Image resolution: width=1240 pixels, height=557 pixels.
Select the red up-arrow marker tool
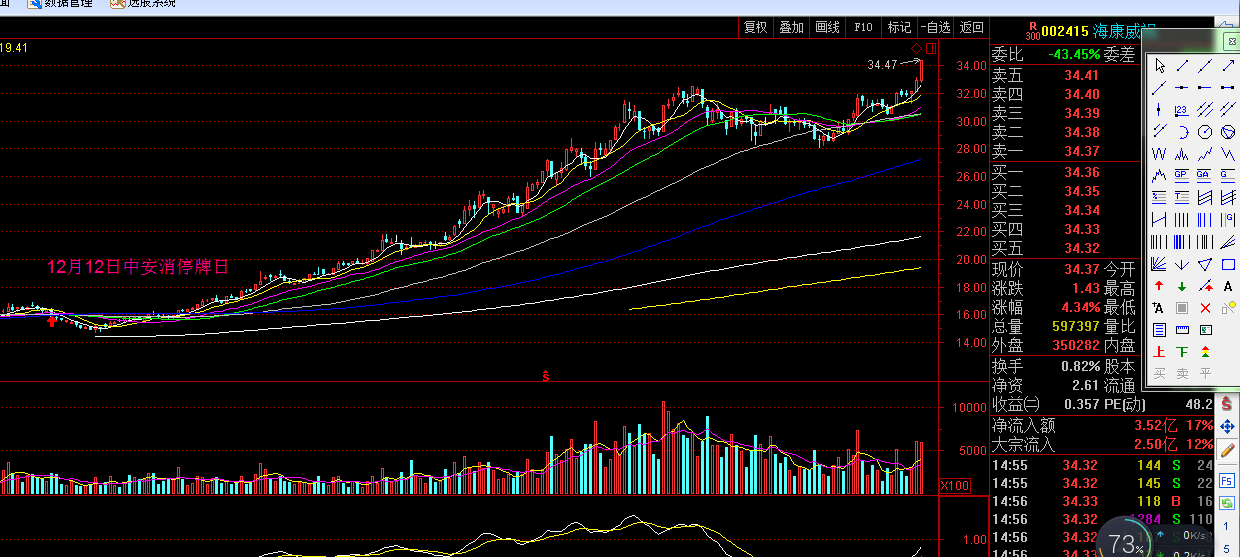pyautogui.click(x=1159, y=285)
